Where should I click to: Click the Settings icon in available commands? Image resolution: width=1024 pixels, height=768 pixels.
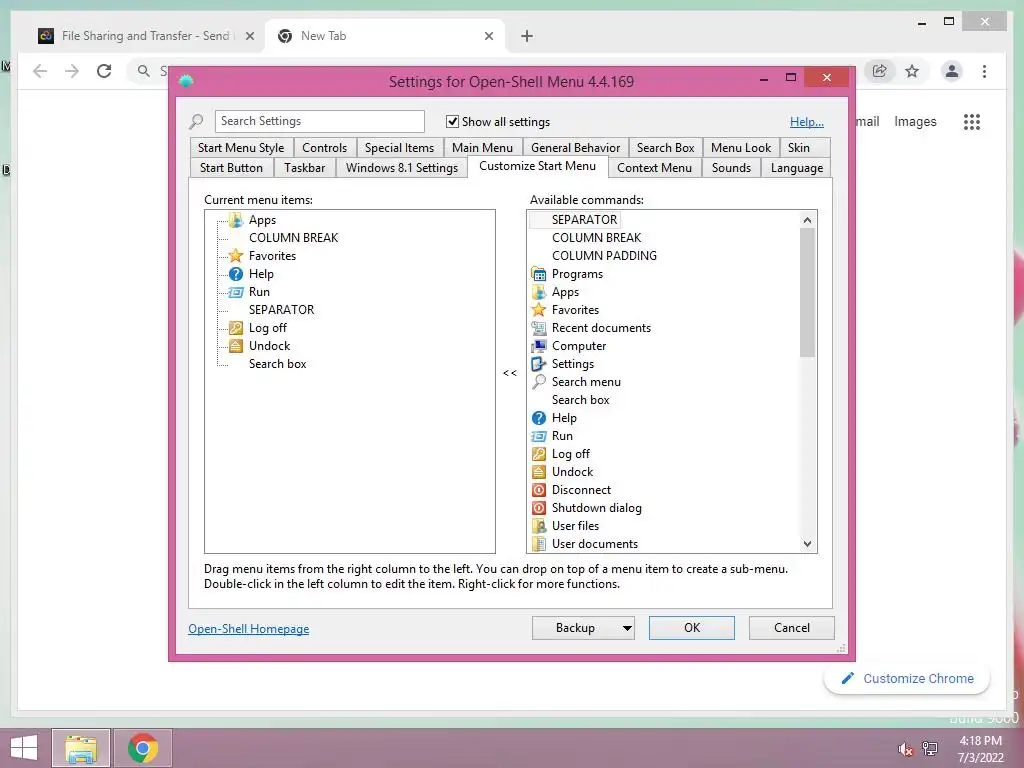pyautogui.click(x=539, y=364)
